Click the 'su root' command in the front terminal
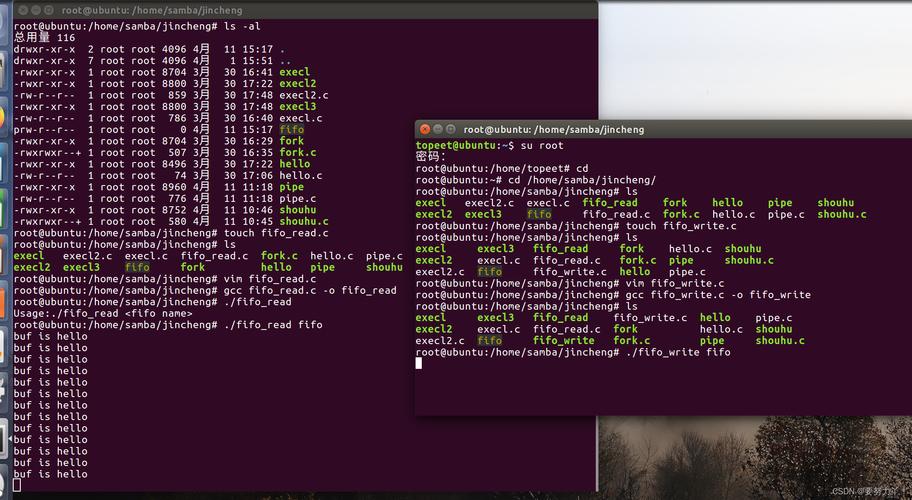This screenshot has width=912, height=500. click(542, 145)
